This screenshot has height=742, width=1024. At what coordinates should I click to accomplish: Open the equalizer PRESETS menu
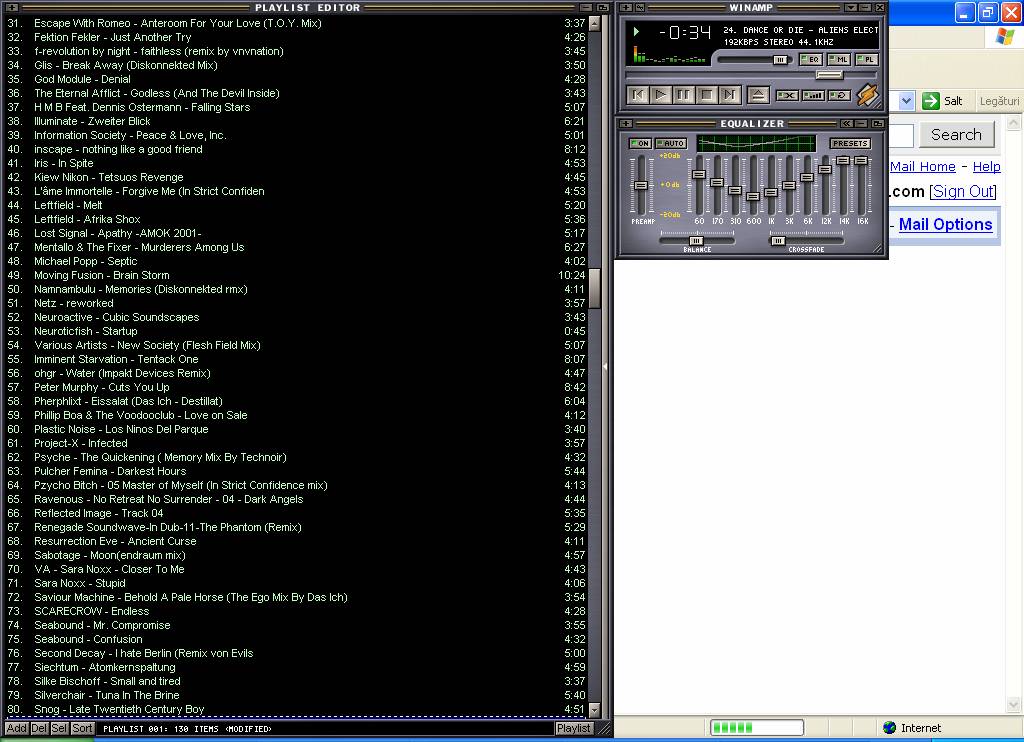pyautogui.click(x=850, y=144)
